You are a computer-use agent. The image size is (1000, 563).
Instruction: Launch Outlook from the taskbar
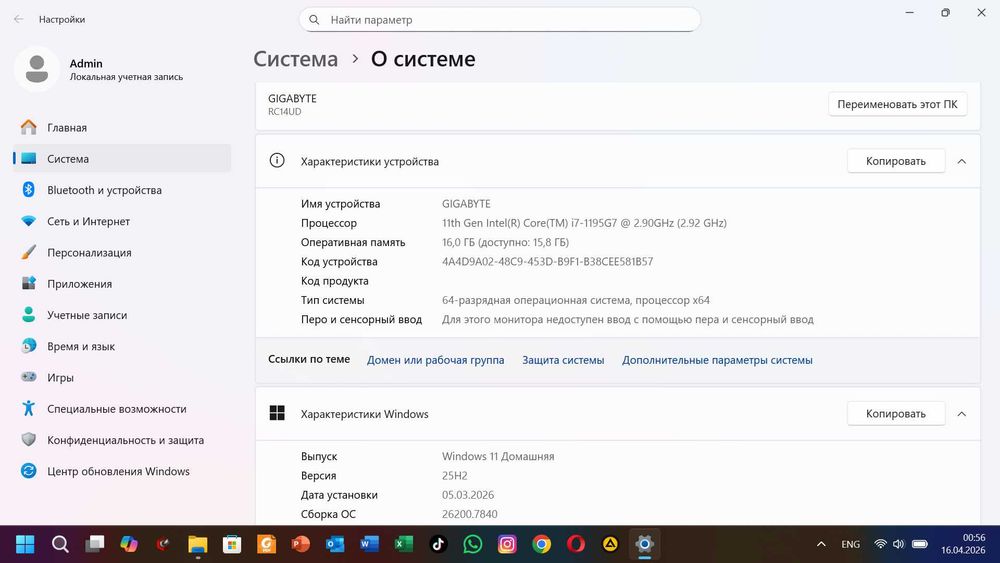335,544
